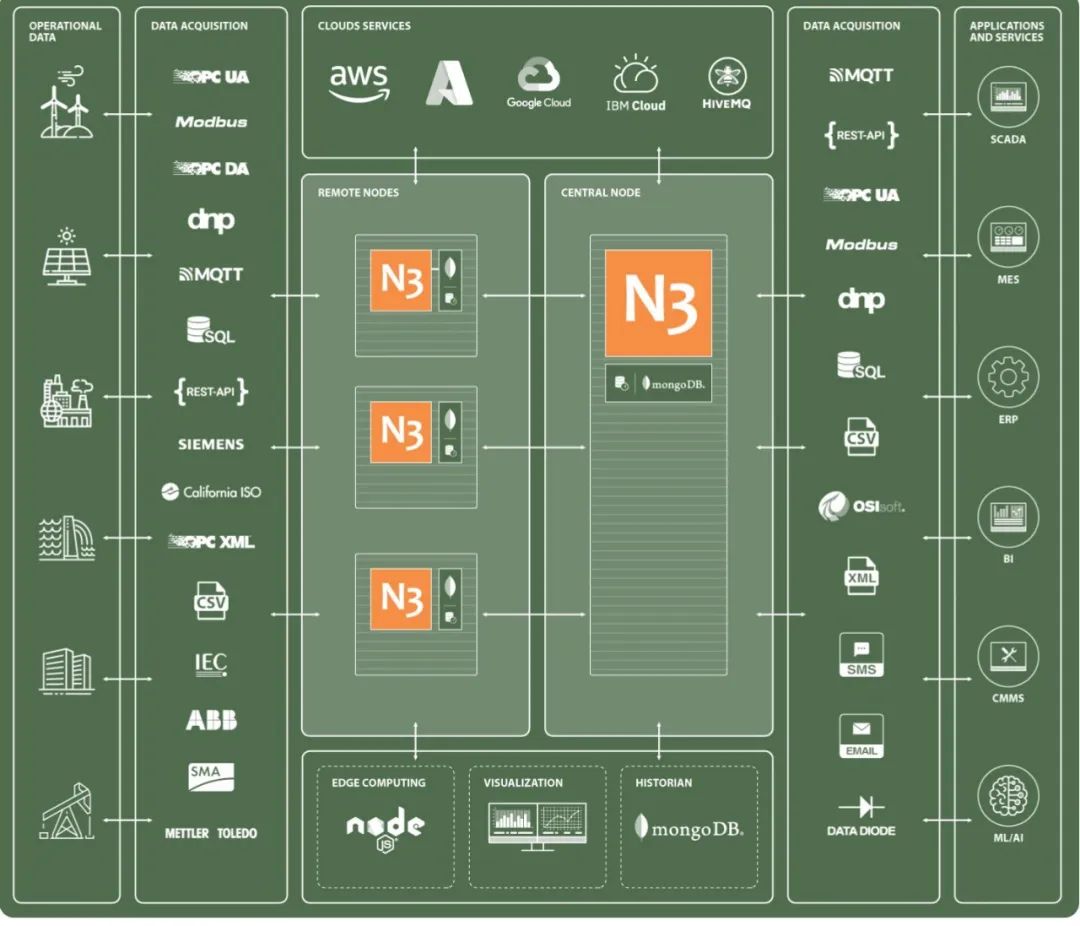Click the VISUALIZATION heading
The height and width of the screenshot is (926, 1080).
point(523,783)
